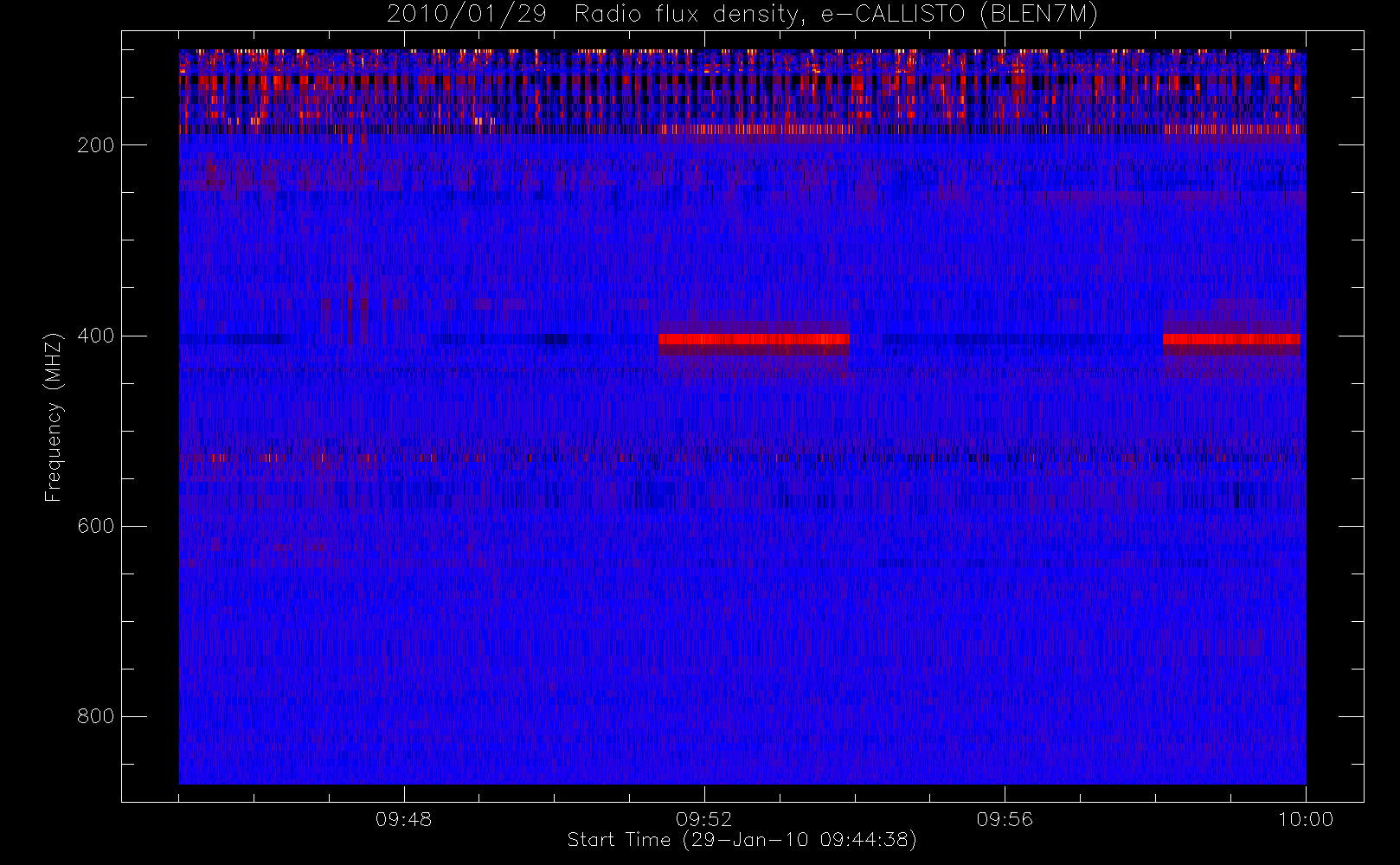Click the "Start Time (29-Jan-10 09:44:38)" axis label
The height and width of the screenshot is (865, 1400).
coord(742,840)
